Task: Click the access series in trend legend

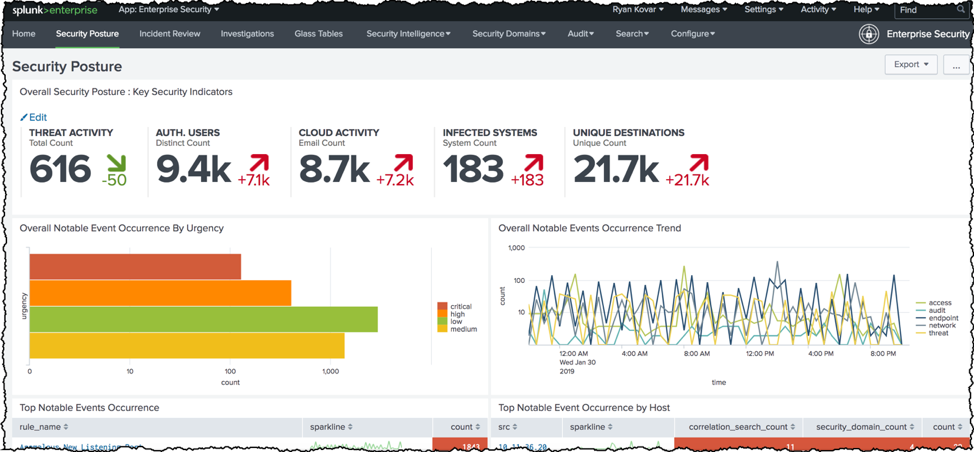Action: tap(935, 302)
